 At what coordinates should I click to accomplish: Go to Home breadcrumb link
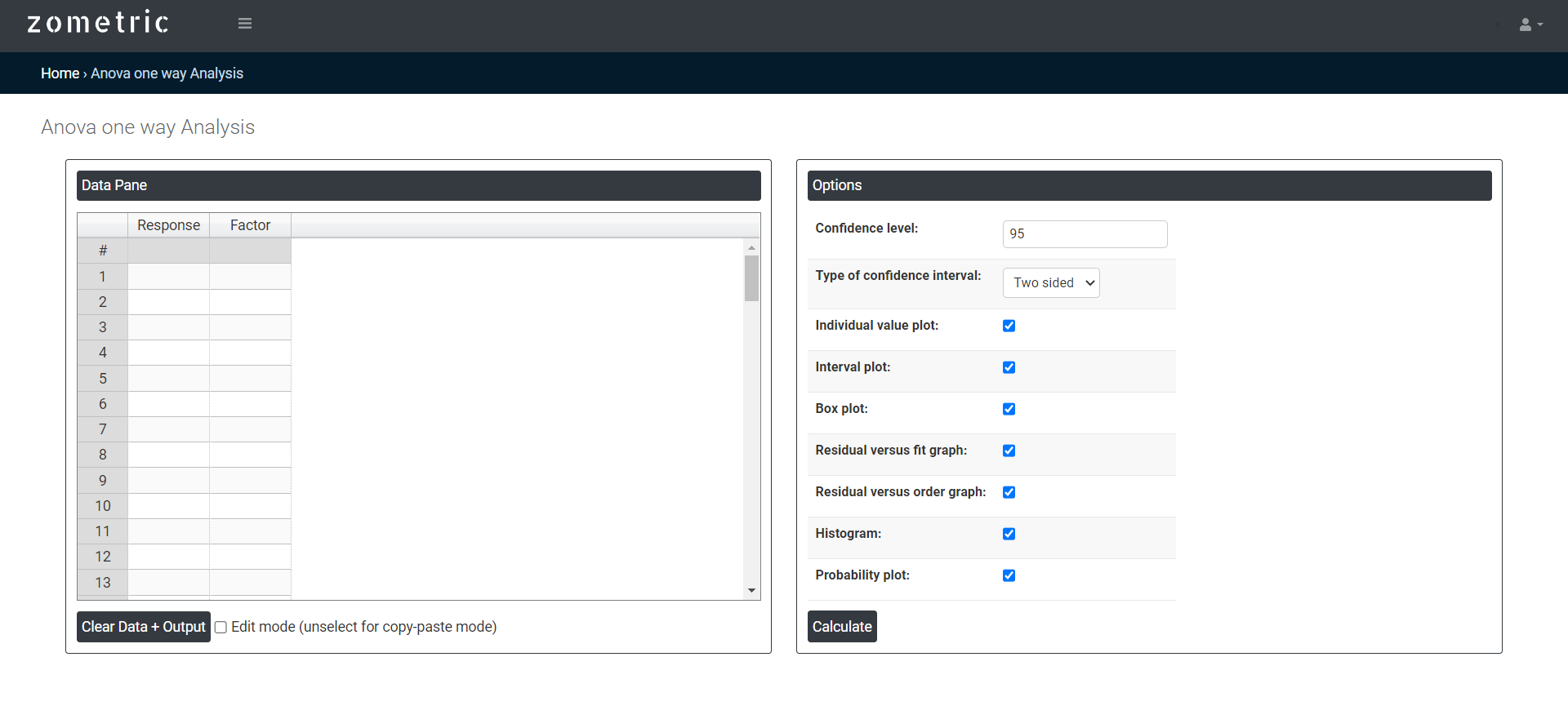(x=60, y=73)
